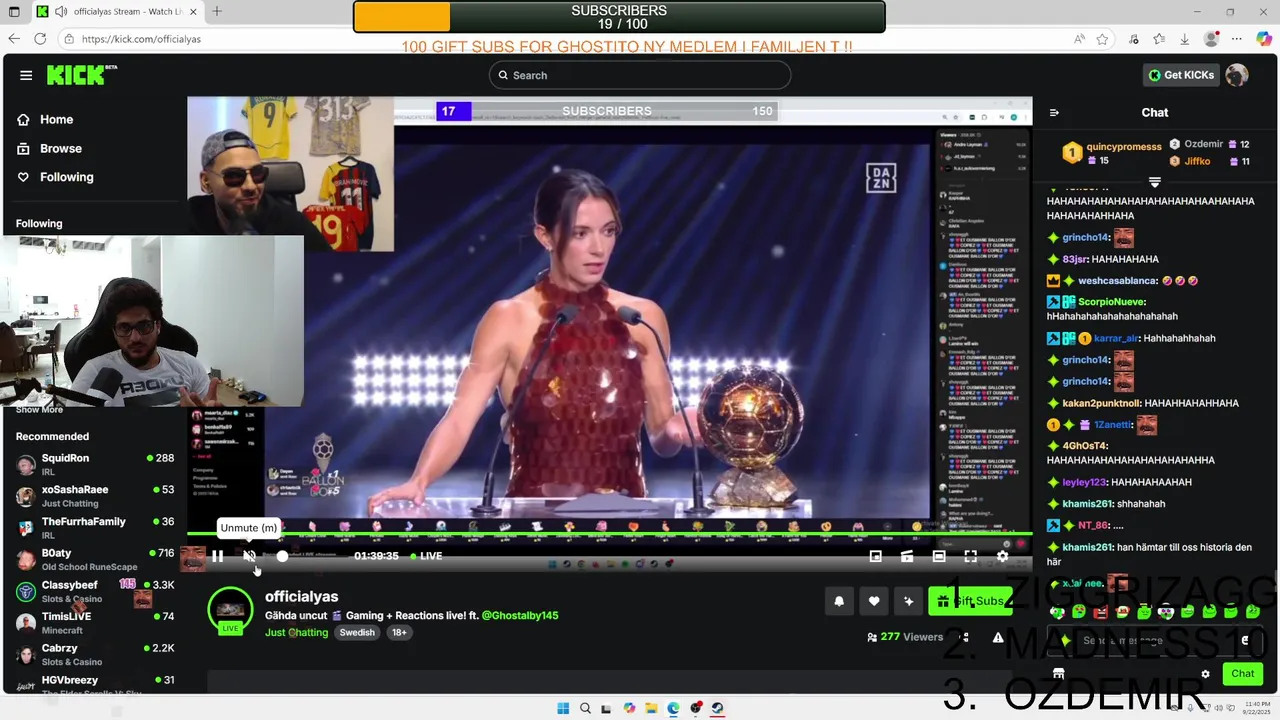Click the cast stream icon
Viewport: 1280px width, 720px height.
coord(907,556)
